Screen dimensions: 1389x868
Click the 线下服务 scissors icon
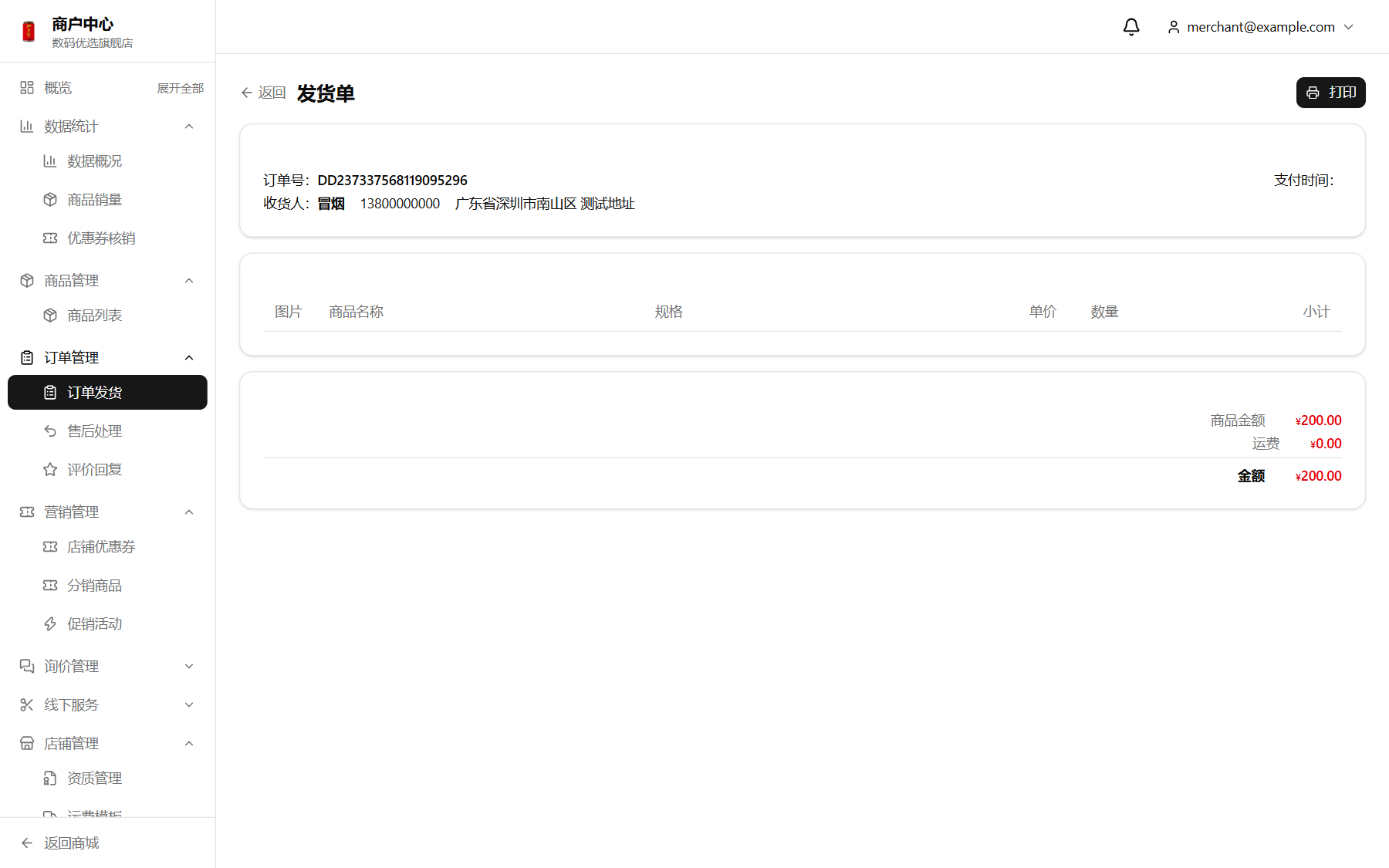[x=27, y=705]
